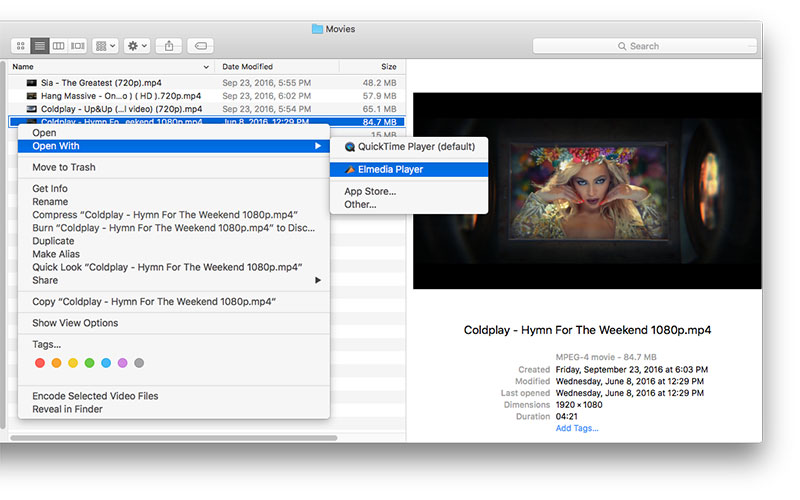Select Coldplay - Up&Up (720p).mp4 file
Image resolution: width=800 pixels, height=500 pixels.
207,109
